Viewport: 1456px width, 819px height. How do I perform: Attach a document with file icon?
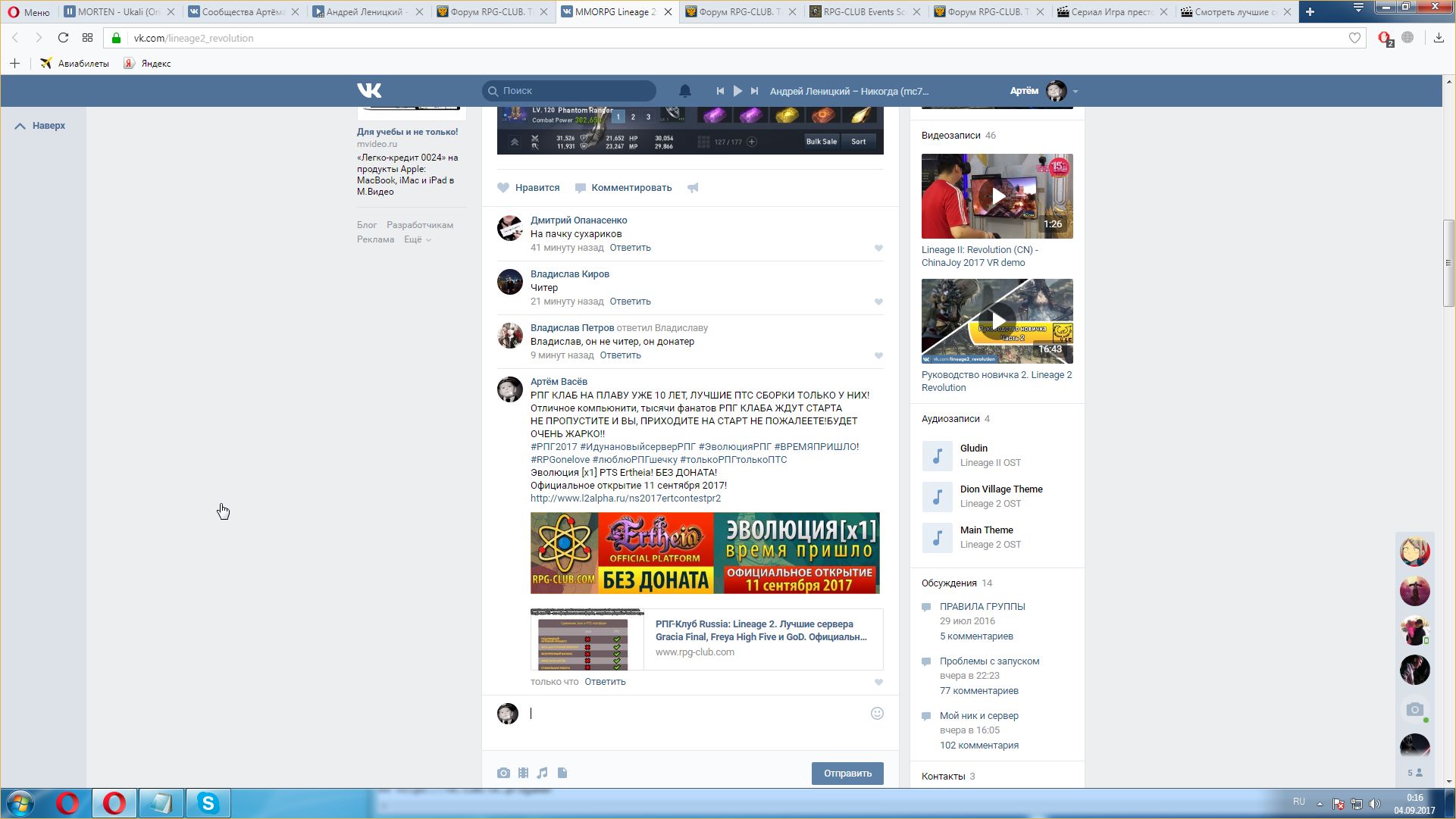point(562,773)
